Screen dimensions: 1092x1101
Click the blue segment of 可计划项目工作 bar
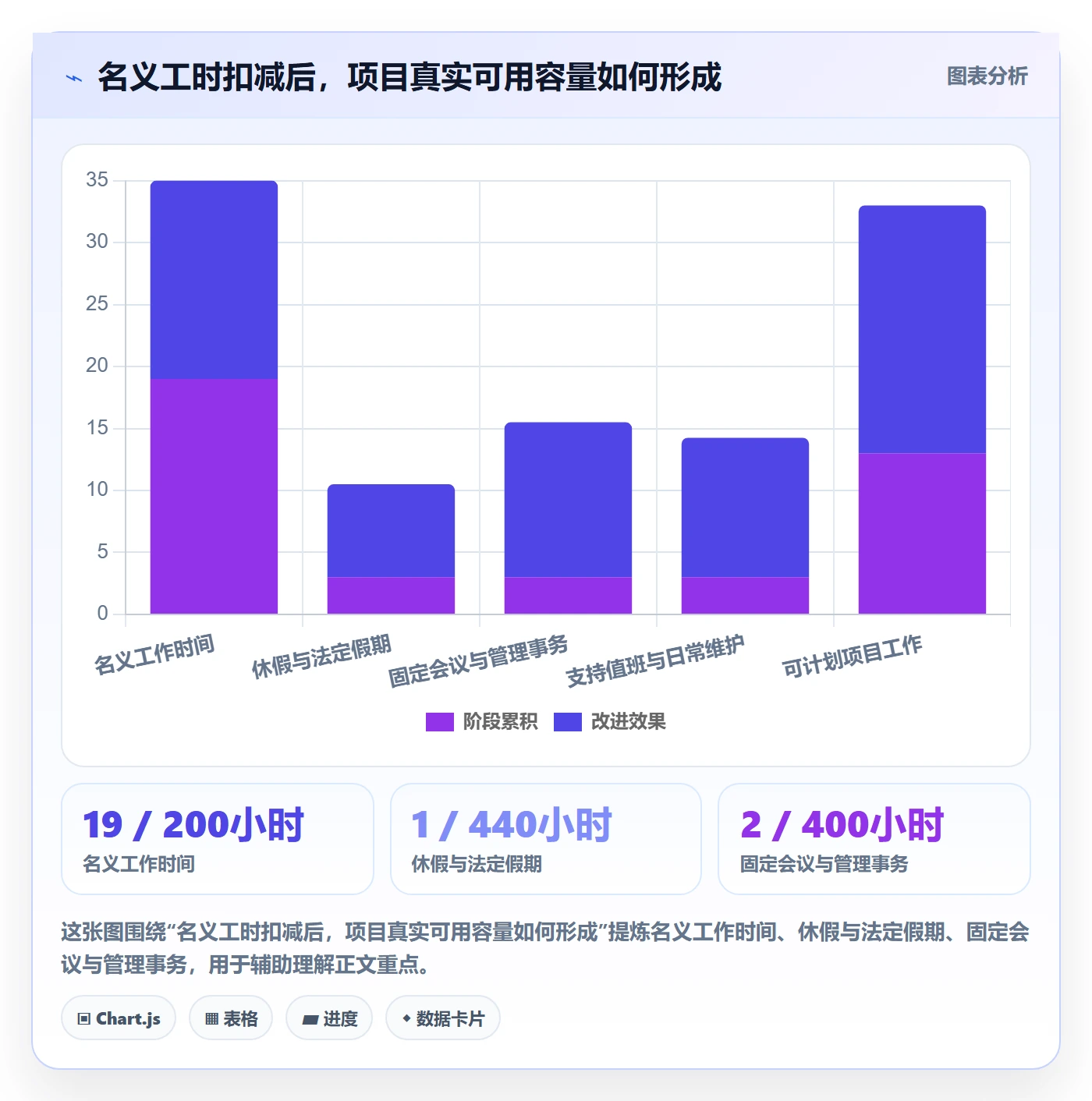[x=922, y=329]
